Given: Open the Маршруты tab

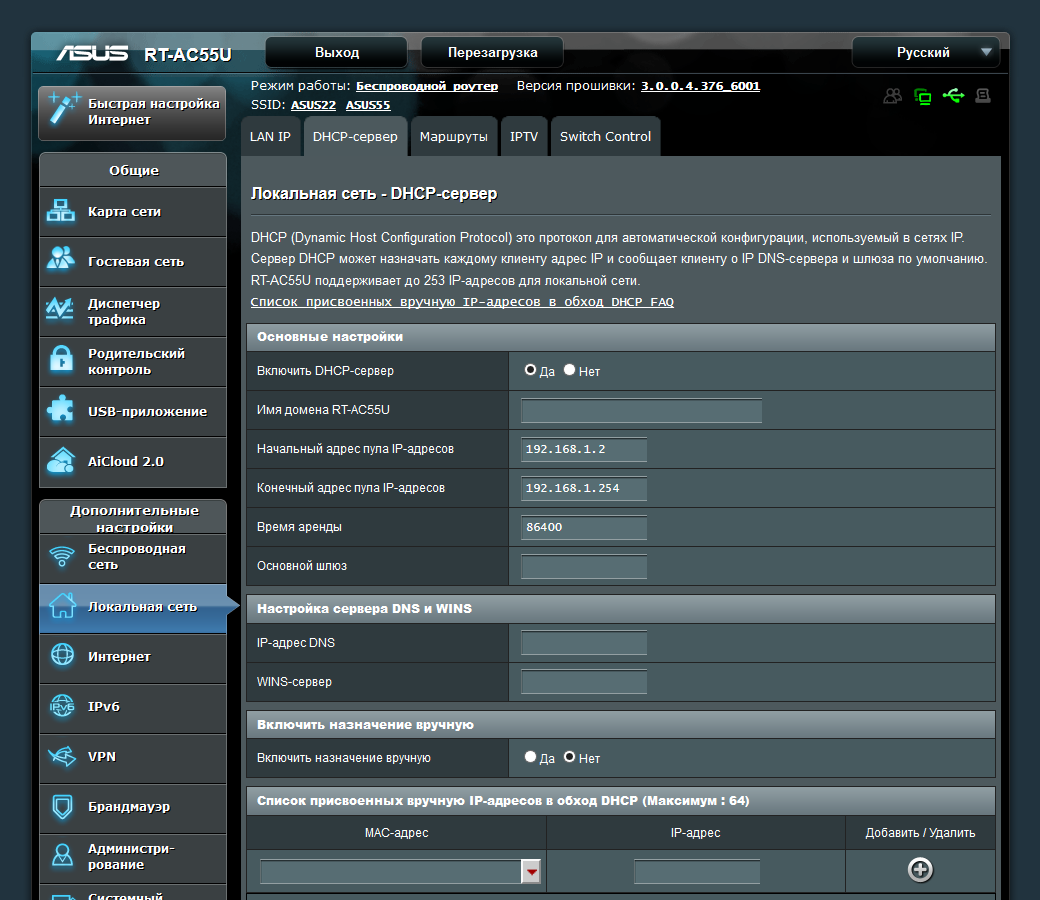Looking at the screenshot, I should click(454, 137).
